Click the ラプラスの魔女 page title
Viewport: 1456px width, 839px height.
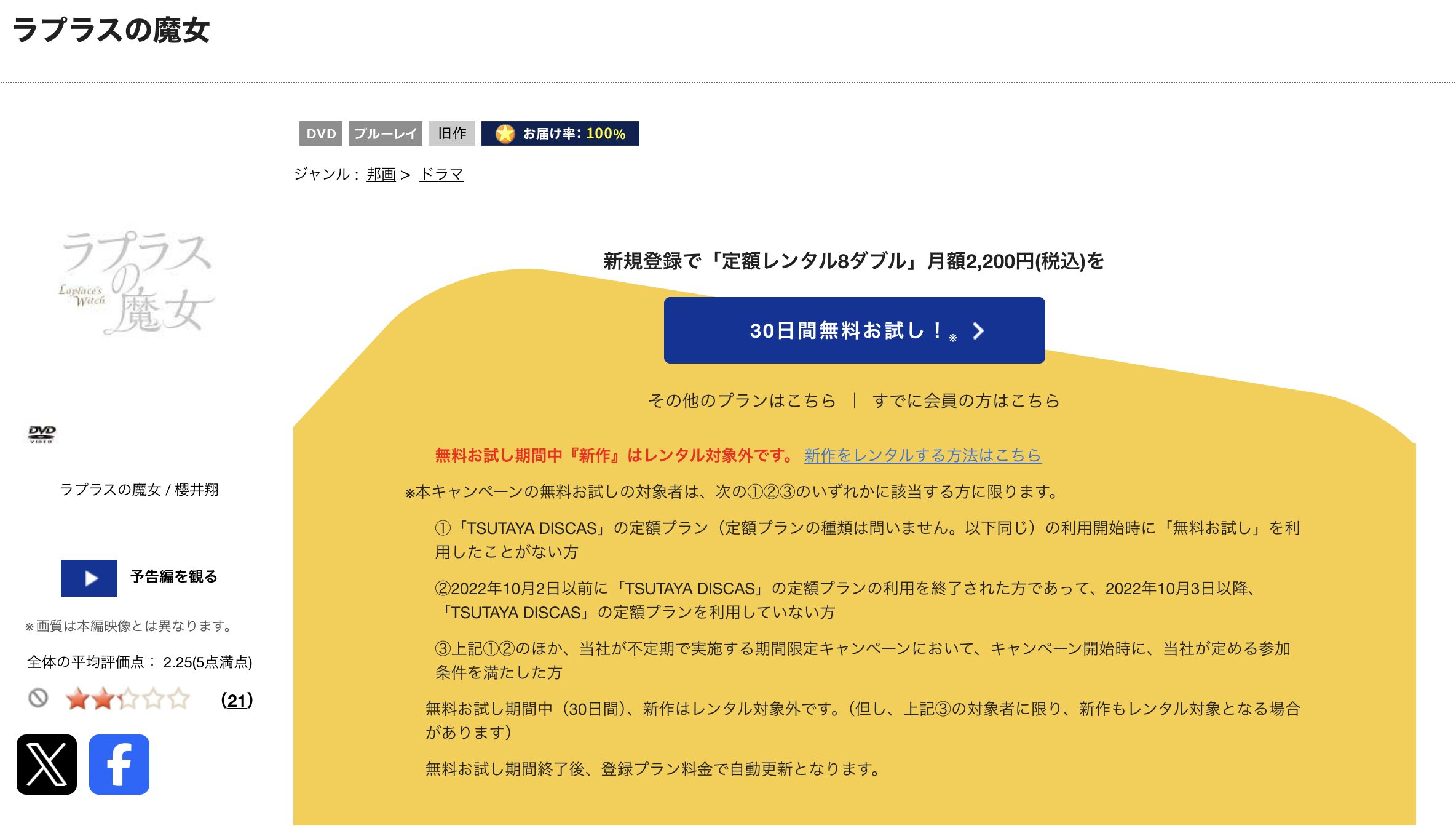[x=111, y=30]
